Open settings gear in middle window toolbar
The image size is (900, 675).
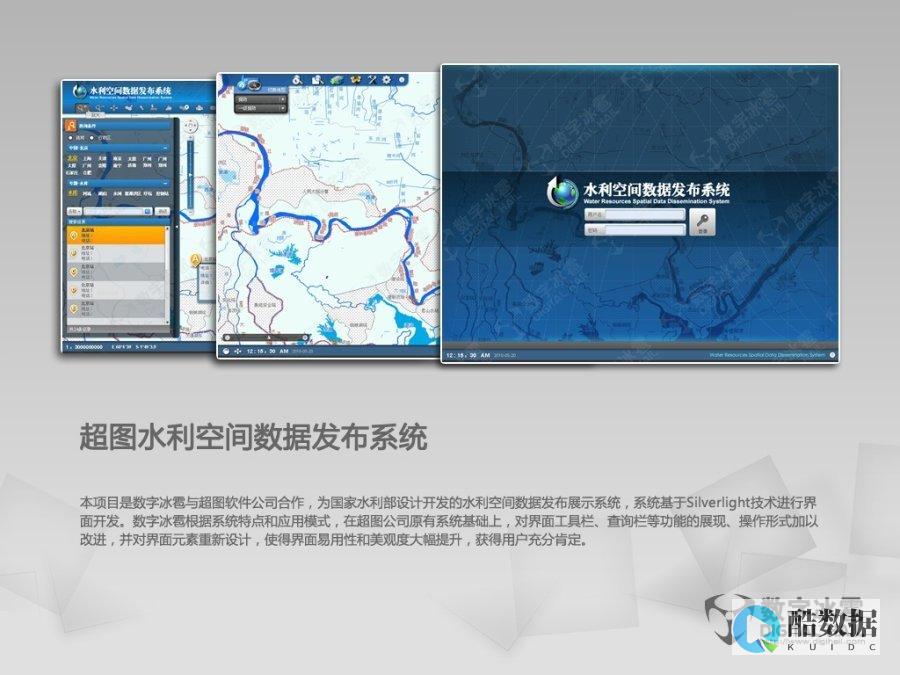pos(386,80)
